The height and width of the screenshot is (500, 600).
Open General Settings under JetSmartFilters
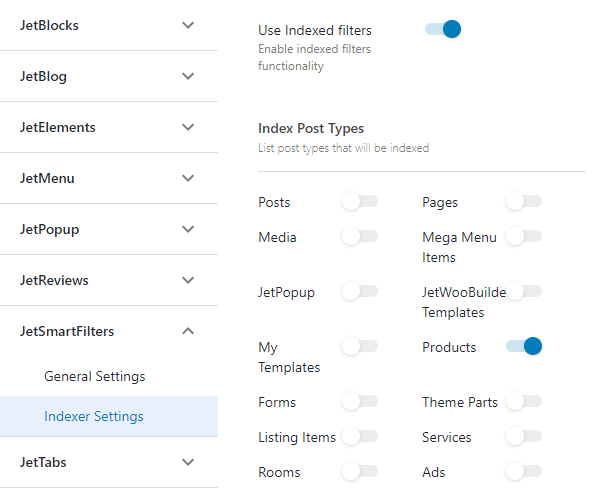pos(95,376)
